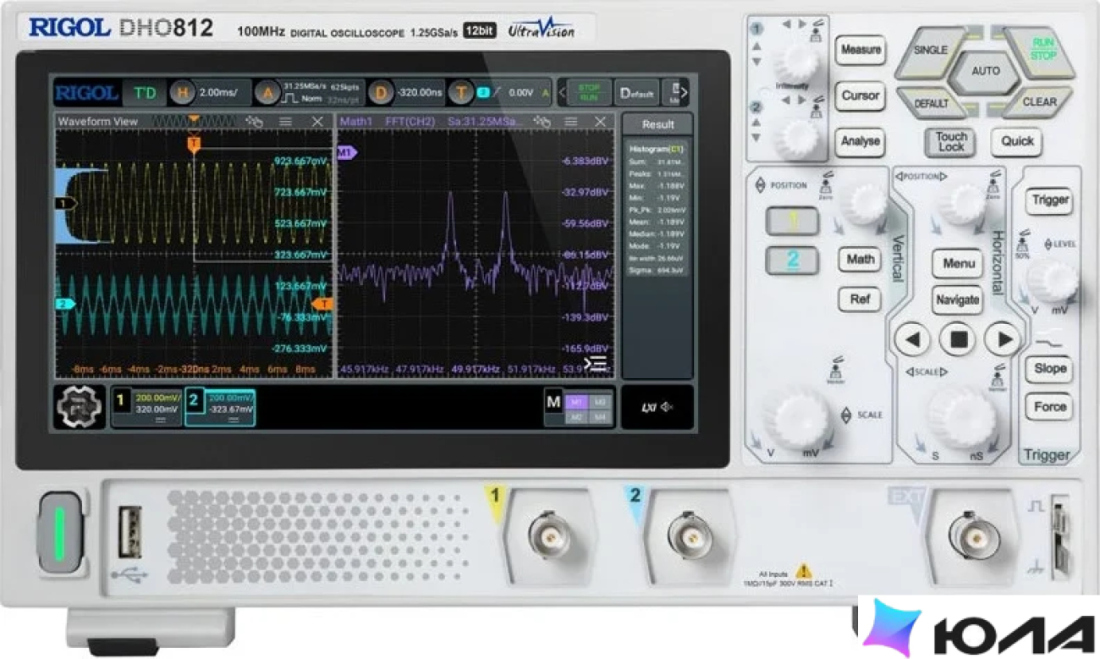Open the Result panel tab

[x=657, y=125]
